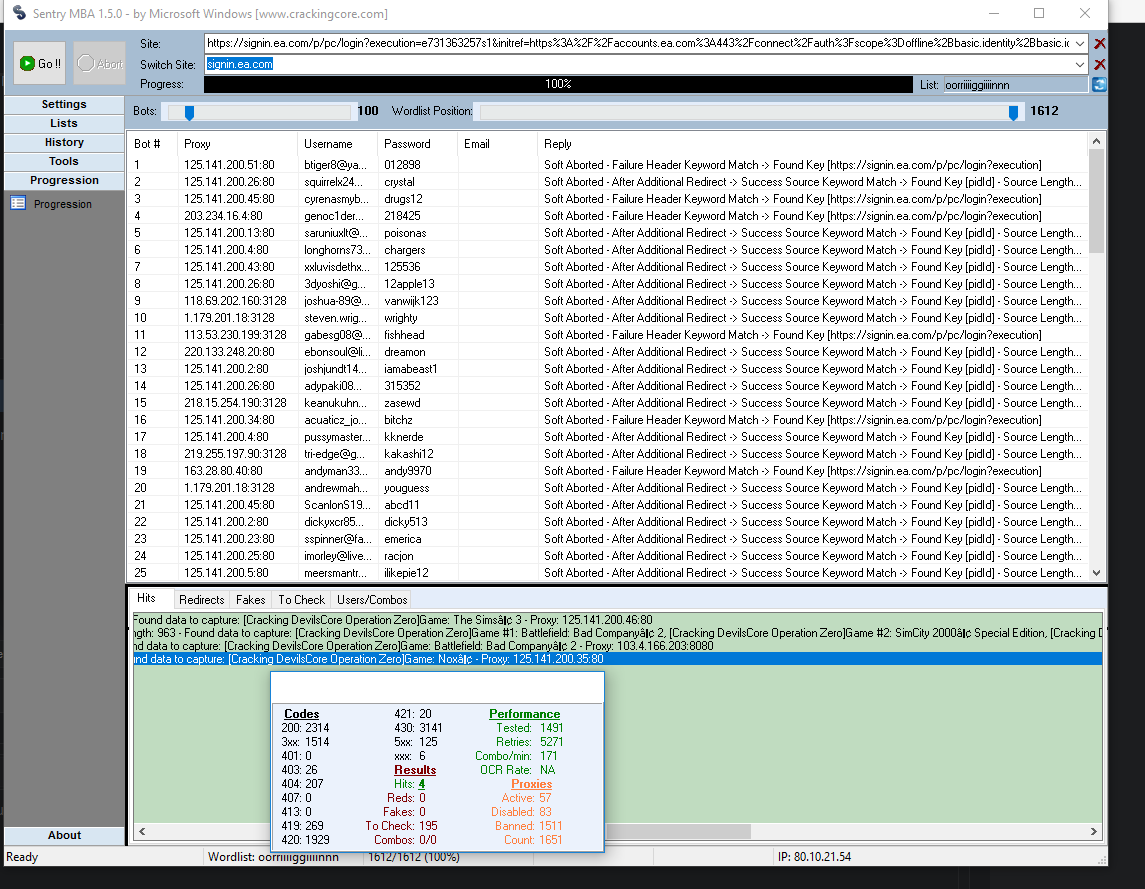1145x889 pixels.
Task: Open the About section at the sidebar bottom
Action: click(x=64, y=836)
